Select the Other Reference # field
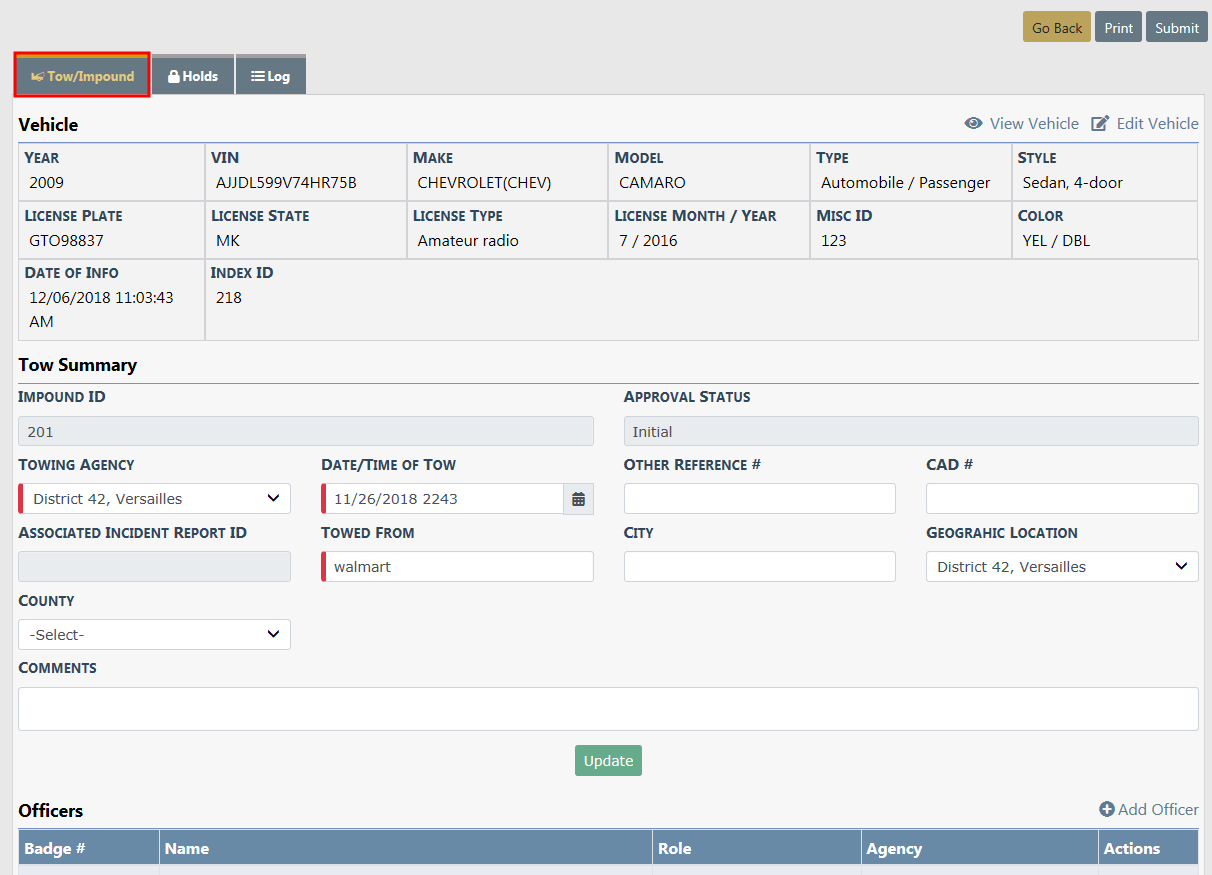This screenshot has height=875, width=1212. [759, 499]
